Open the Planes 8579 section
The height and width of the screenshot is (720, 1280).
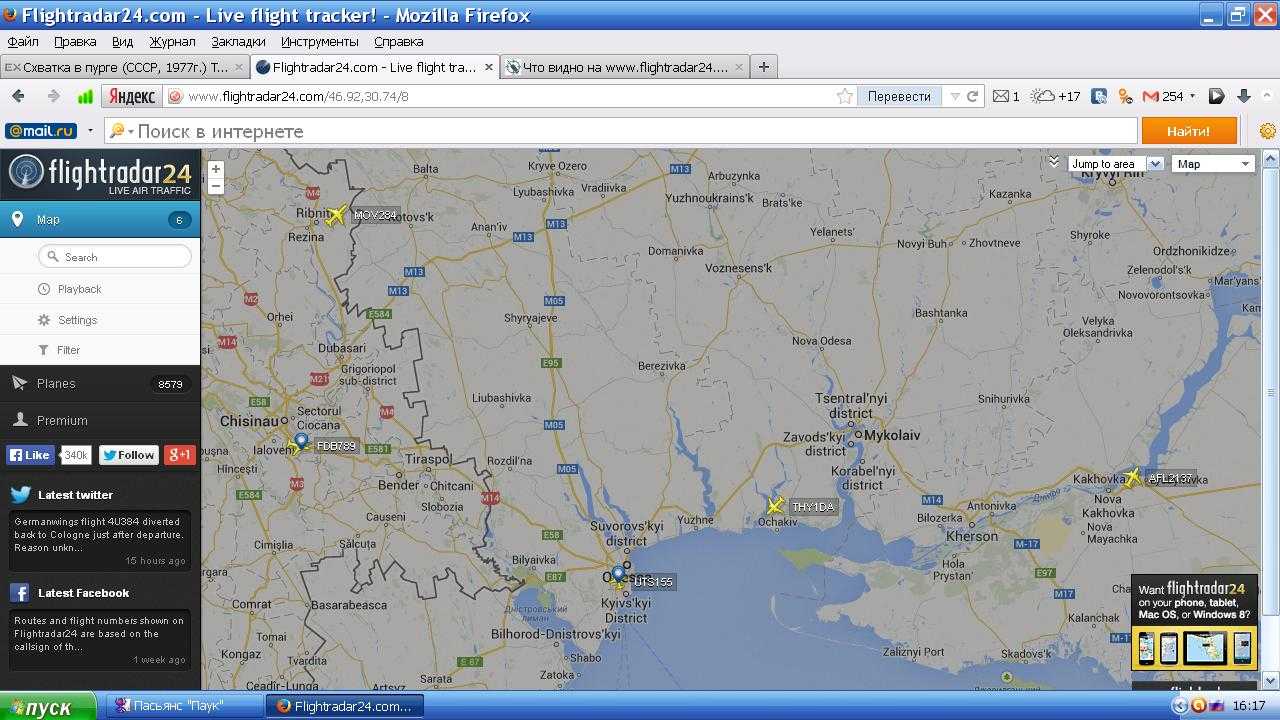click(100, 383)
